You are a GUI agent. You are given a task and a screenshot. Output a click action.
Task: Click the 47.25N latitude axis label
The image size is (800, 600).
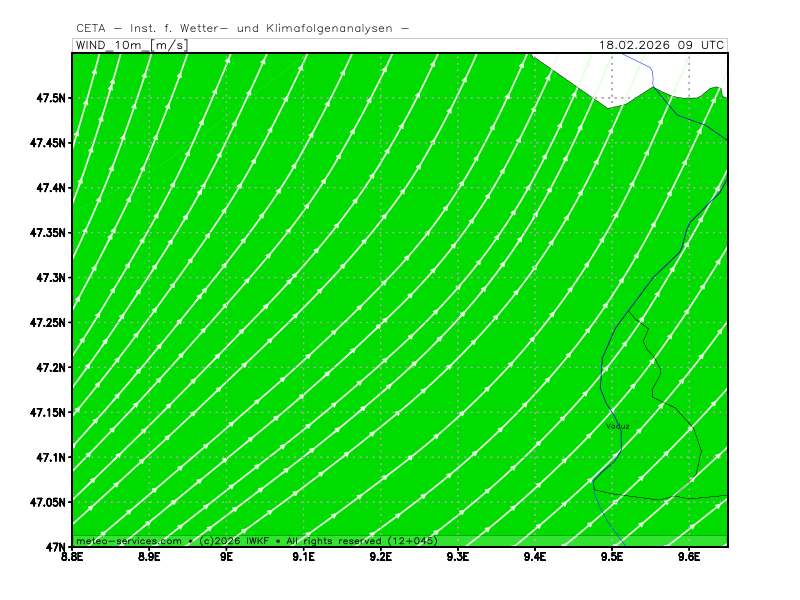[46, 322]
